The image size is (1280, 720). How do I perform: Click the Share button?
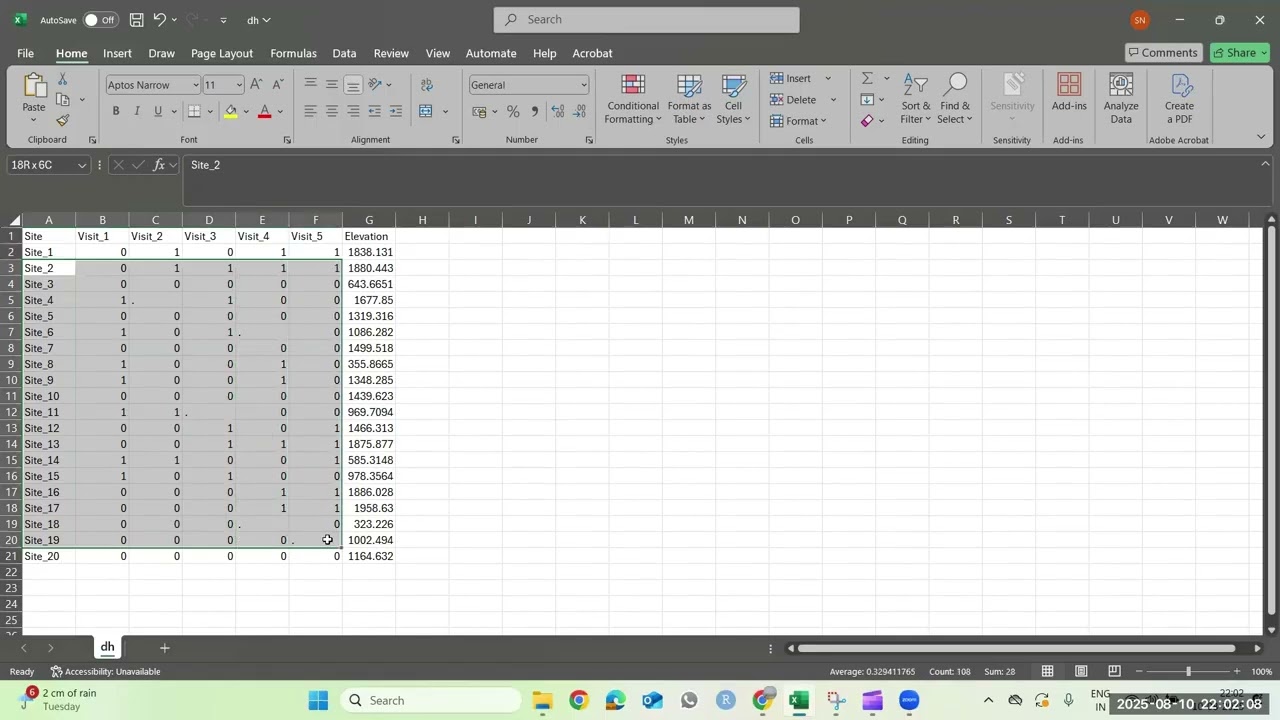coord(1239,53)
